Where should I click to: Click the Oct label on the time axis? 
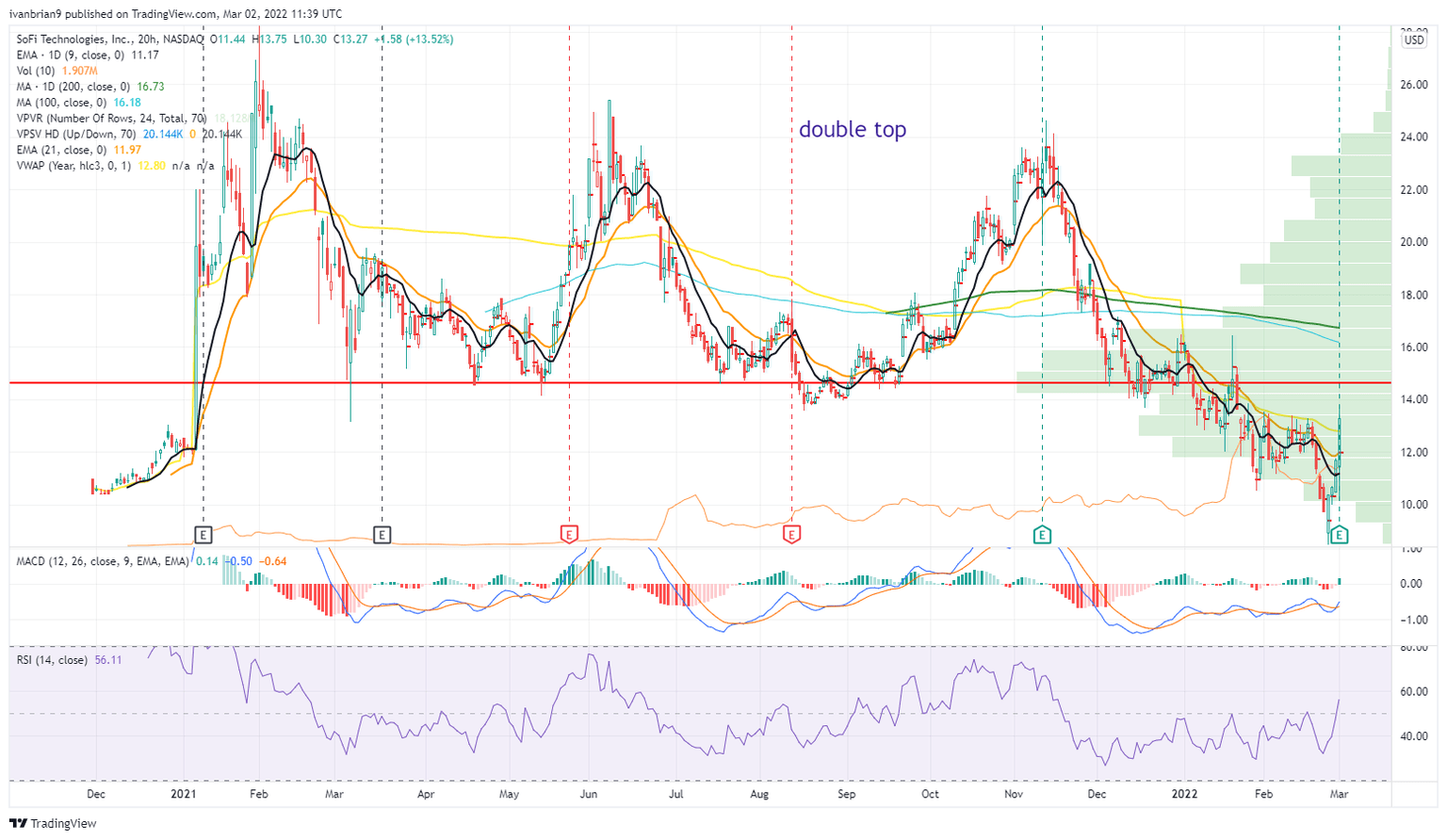click(x=930, y=794)
